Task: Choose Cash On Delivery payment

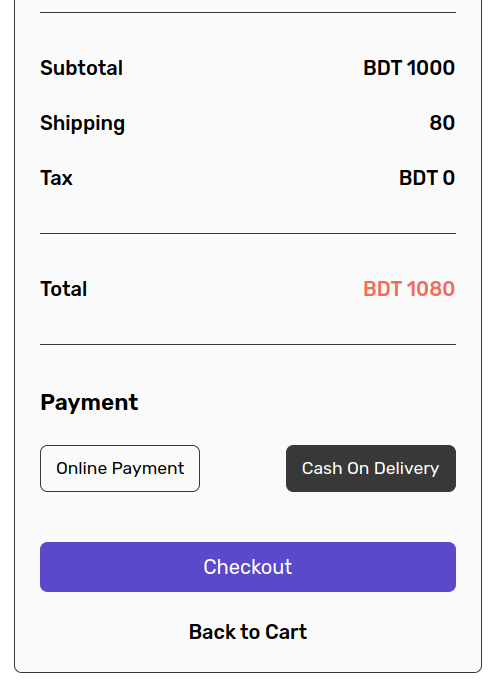Action: click(371, 468)
